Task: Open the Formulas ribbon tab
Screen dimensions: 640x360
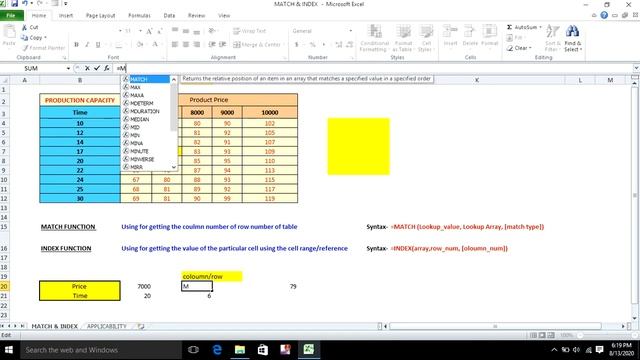Action: coord(139,16)
